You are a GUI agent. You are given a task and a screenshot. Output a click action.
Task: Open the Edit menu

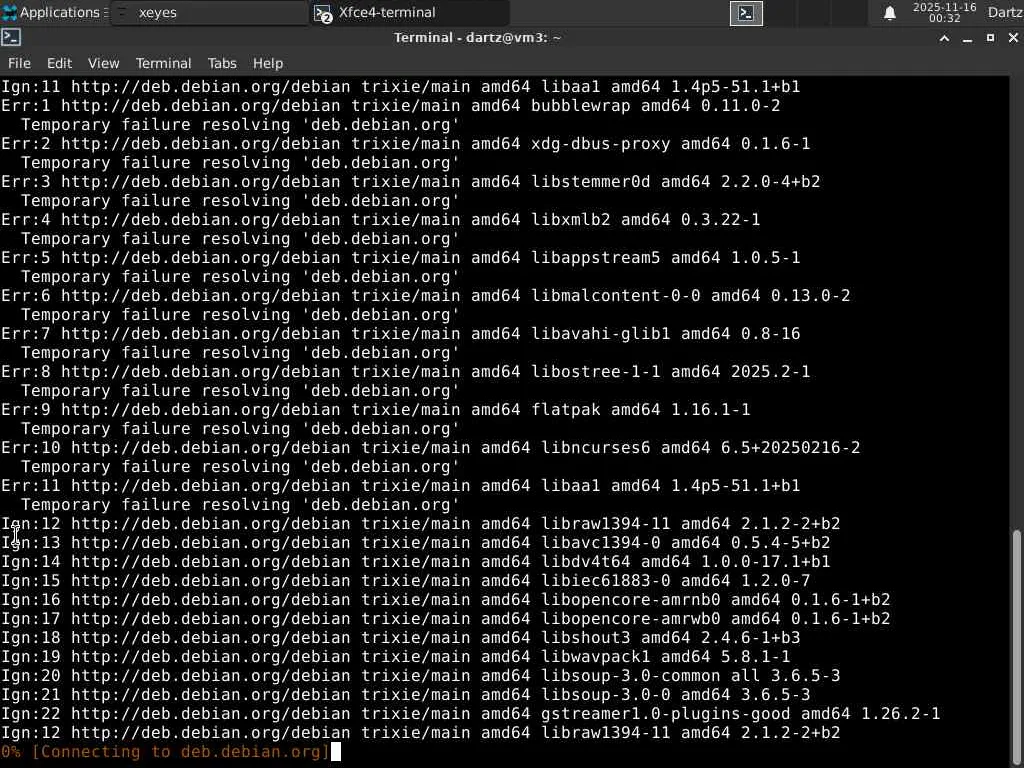point(59,63)
